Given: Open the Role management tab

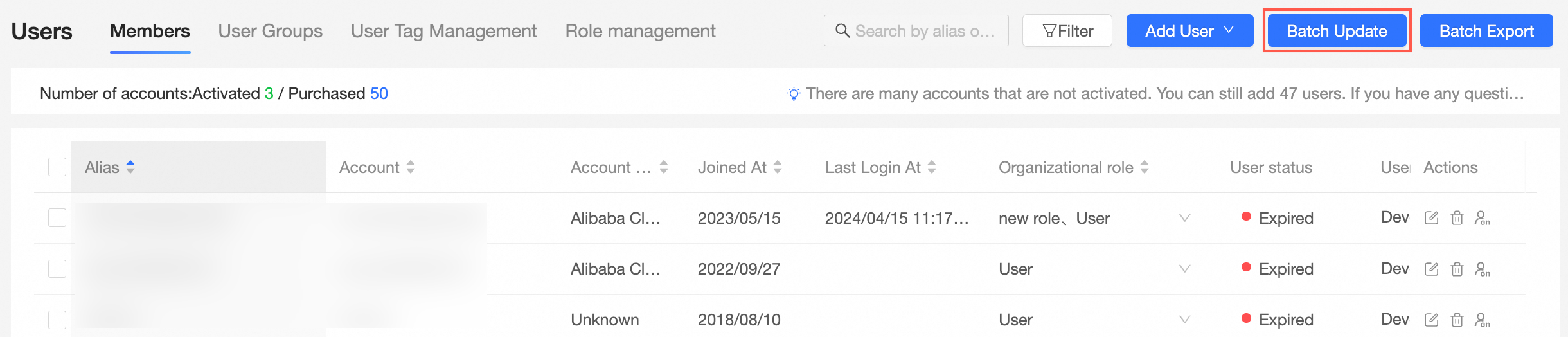Looking at the screenshot, I should coord(640,31).
